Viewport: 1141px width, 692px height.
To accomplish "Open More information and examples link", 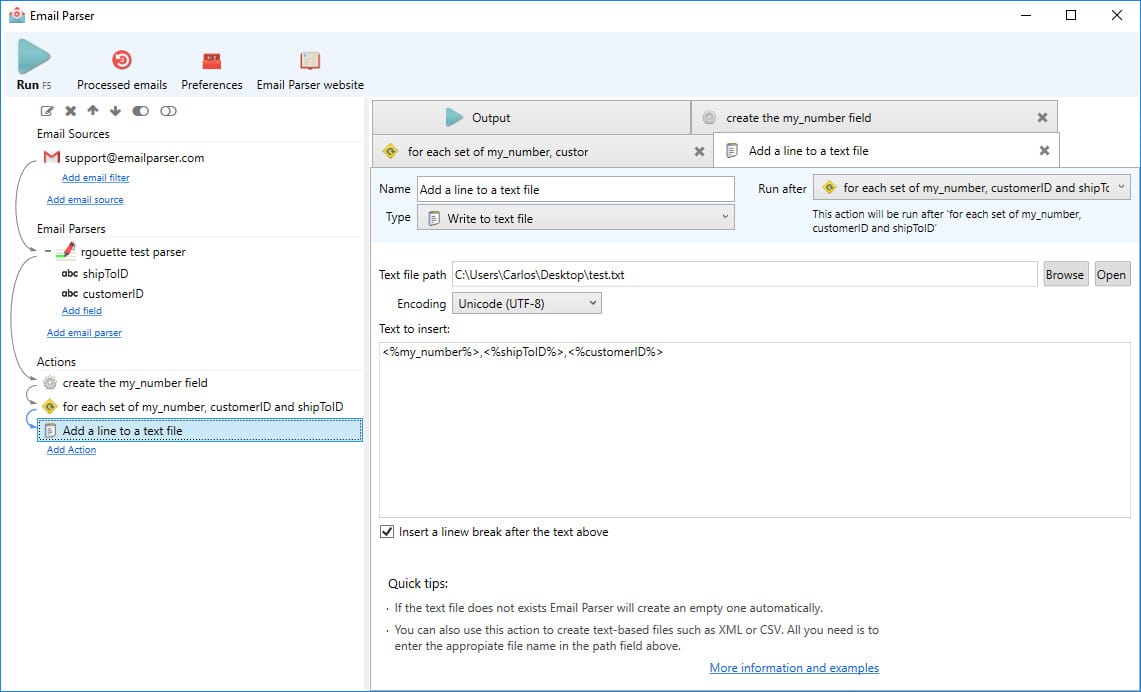I will tap(794, 668).
